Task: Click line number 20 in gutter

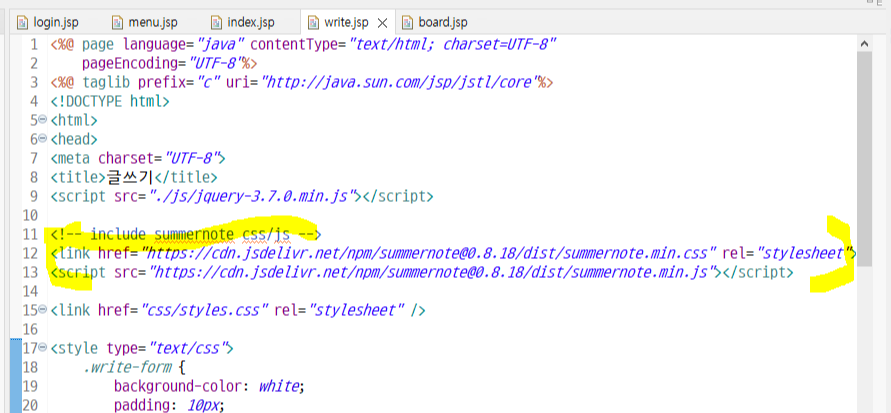Action: pyautogui.click(x=30, y=406)
